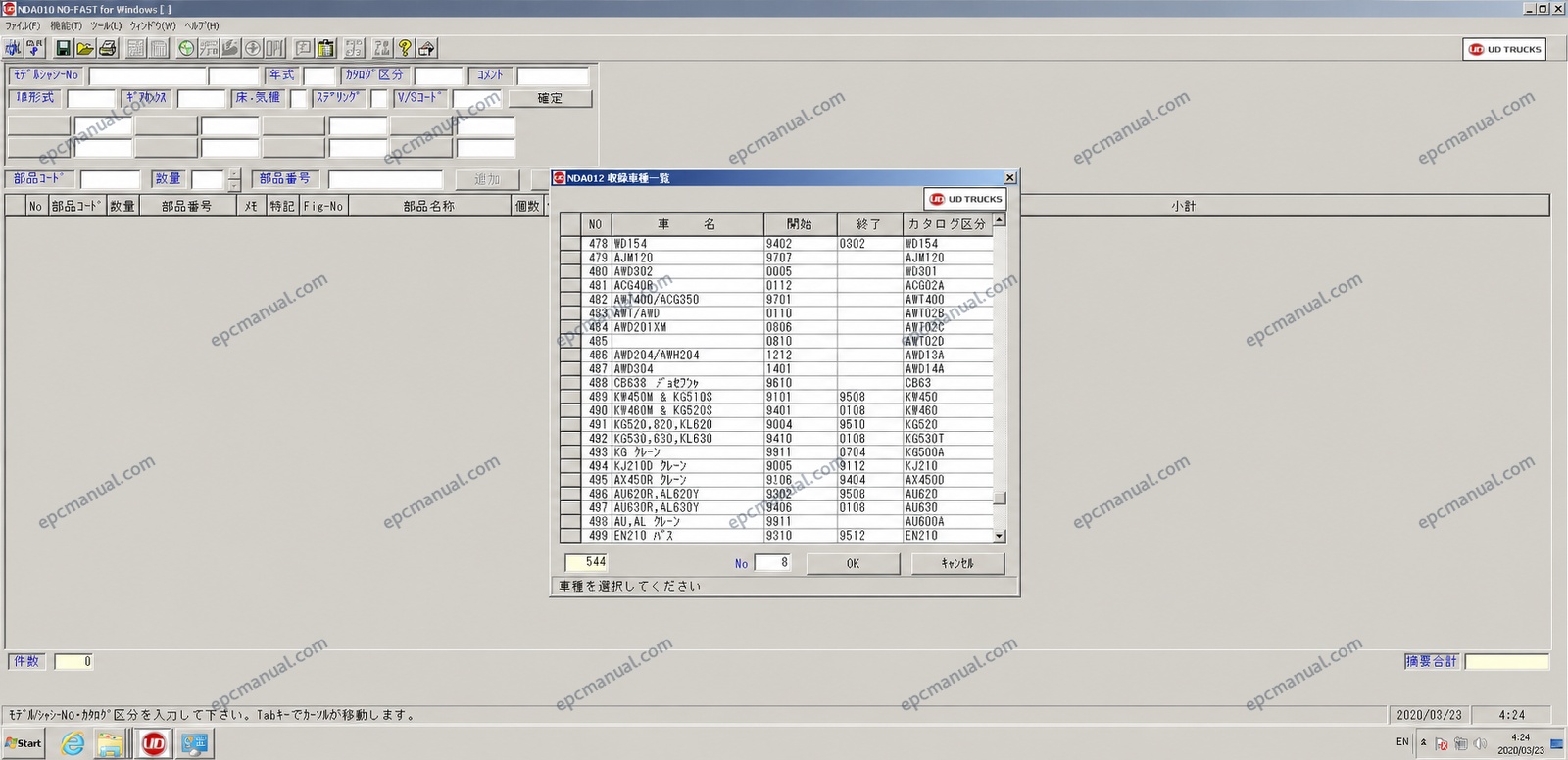Click the toolbar icon left of help icon

382,48
